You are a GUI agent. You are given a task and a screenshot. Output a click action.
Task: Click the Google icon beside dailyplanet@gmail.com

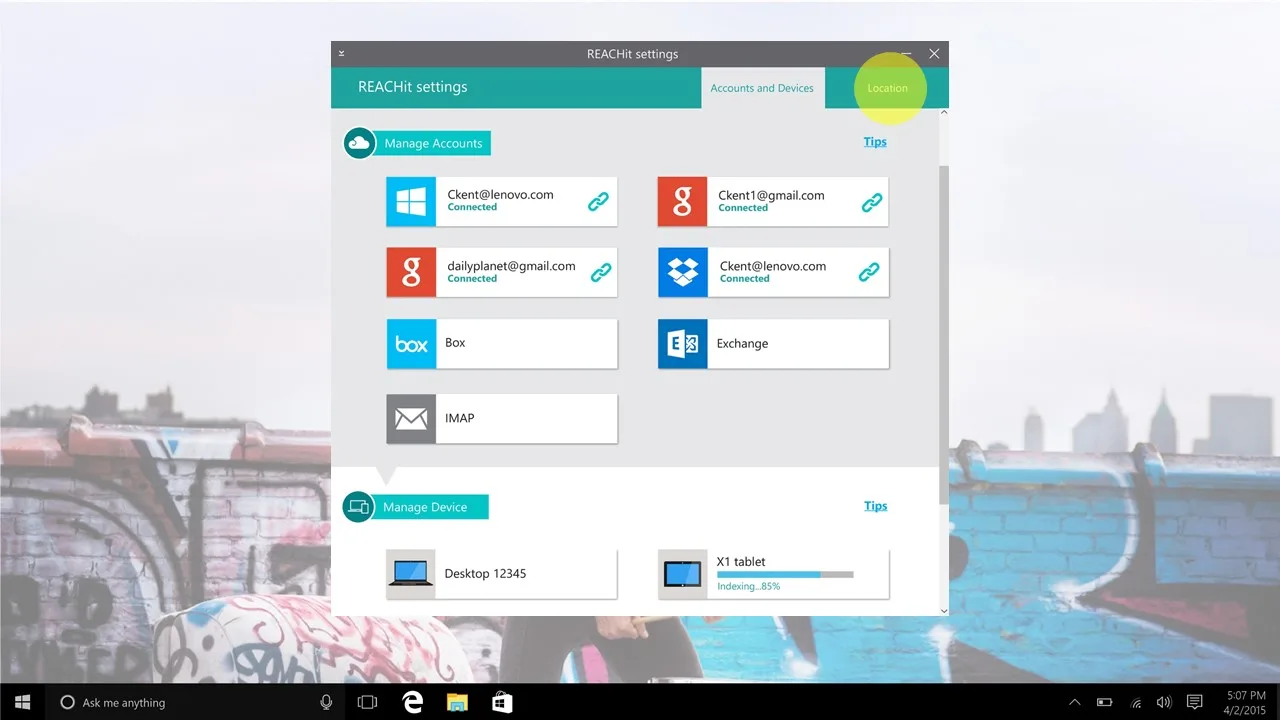(x=411, y=273)
